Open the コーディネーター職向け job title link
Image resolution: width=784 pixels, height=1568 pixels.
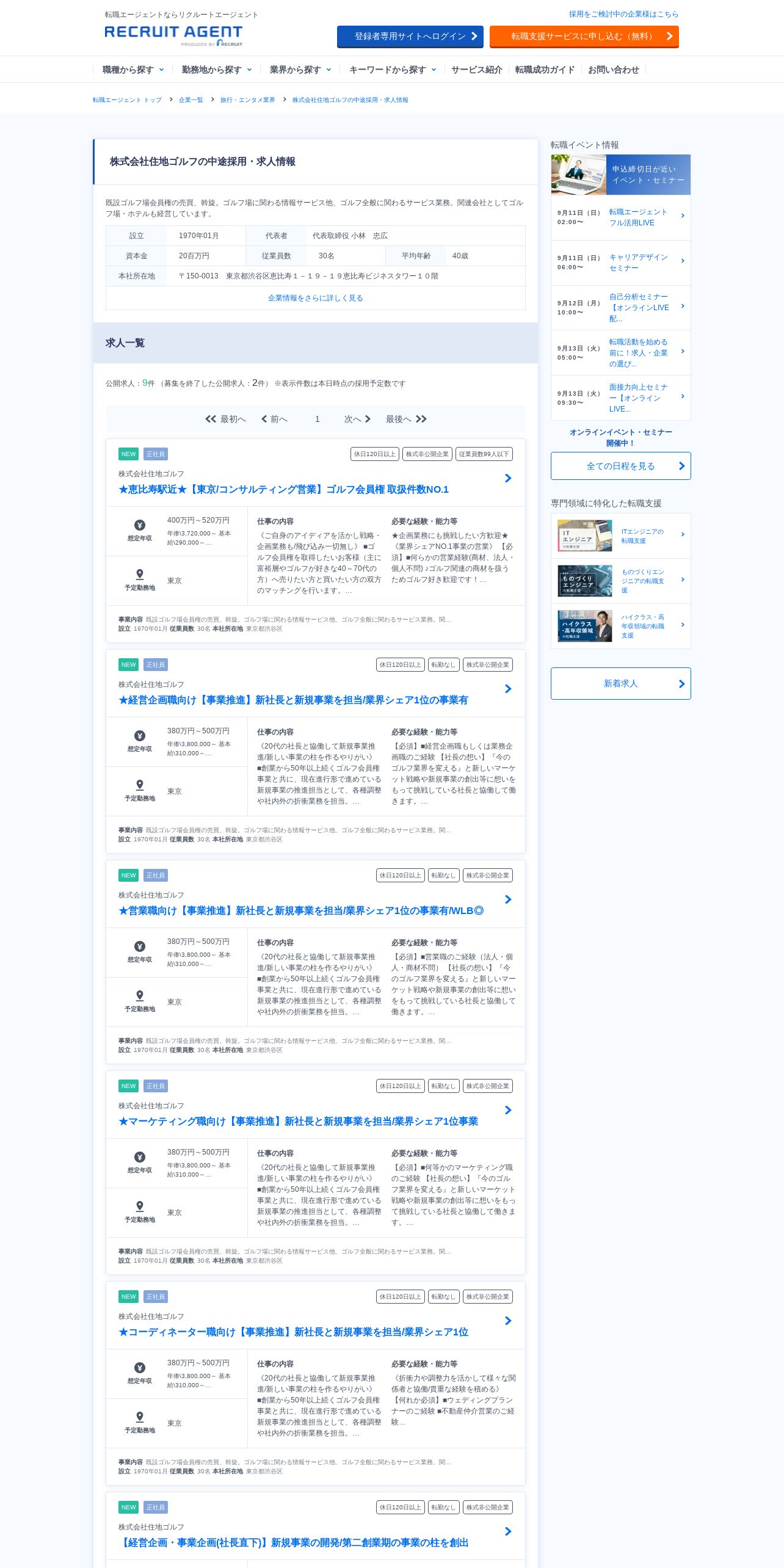(x=293, y=1332)
